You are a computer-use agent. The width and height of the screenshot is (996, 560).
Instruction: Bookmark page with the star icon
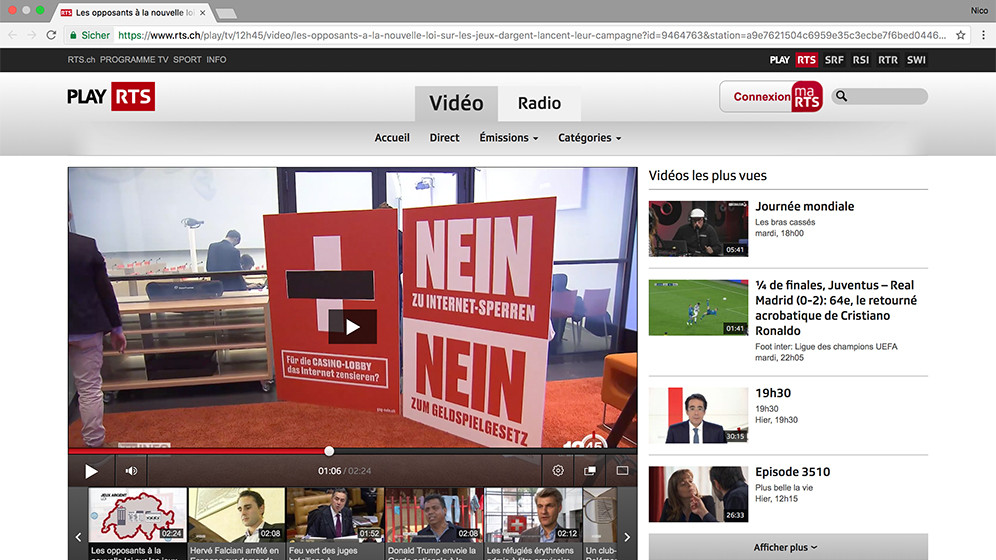pos(960,36)
